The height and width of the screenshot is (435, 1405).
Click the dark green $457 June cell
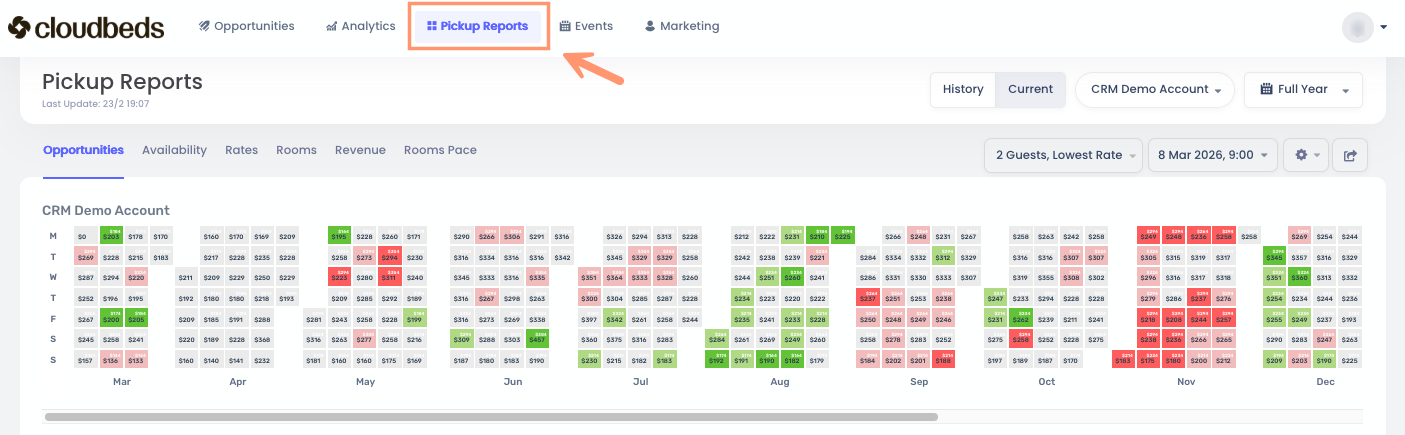pyautogui.click(x=537, y=340)
